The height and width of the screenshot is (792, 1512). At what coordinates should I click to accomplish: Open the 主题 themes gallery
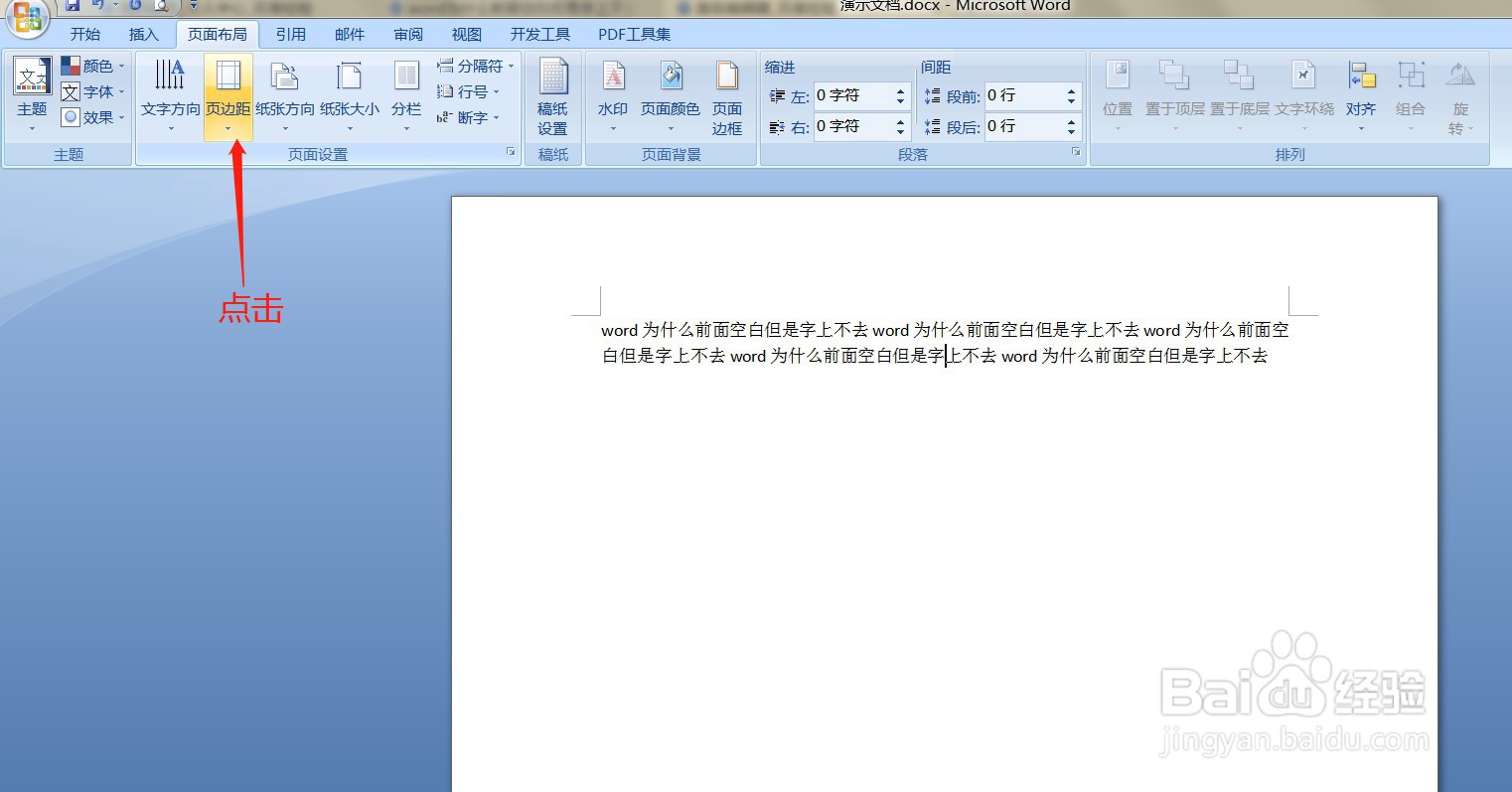(32, 96)
